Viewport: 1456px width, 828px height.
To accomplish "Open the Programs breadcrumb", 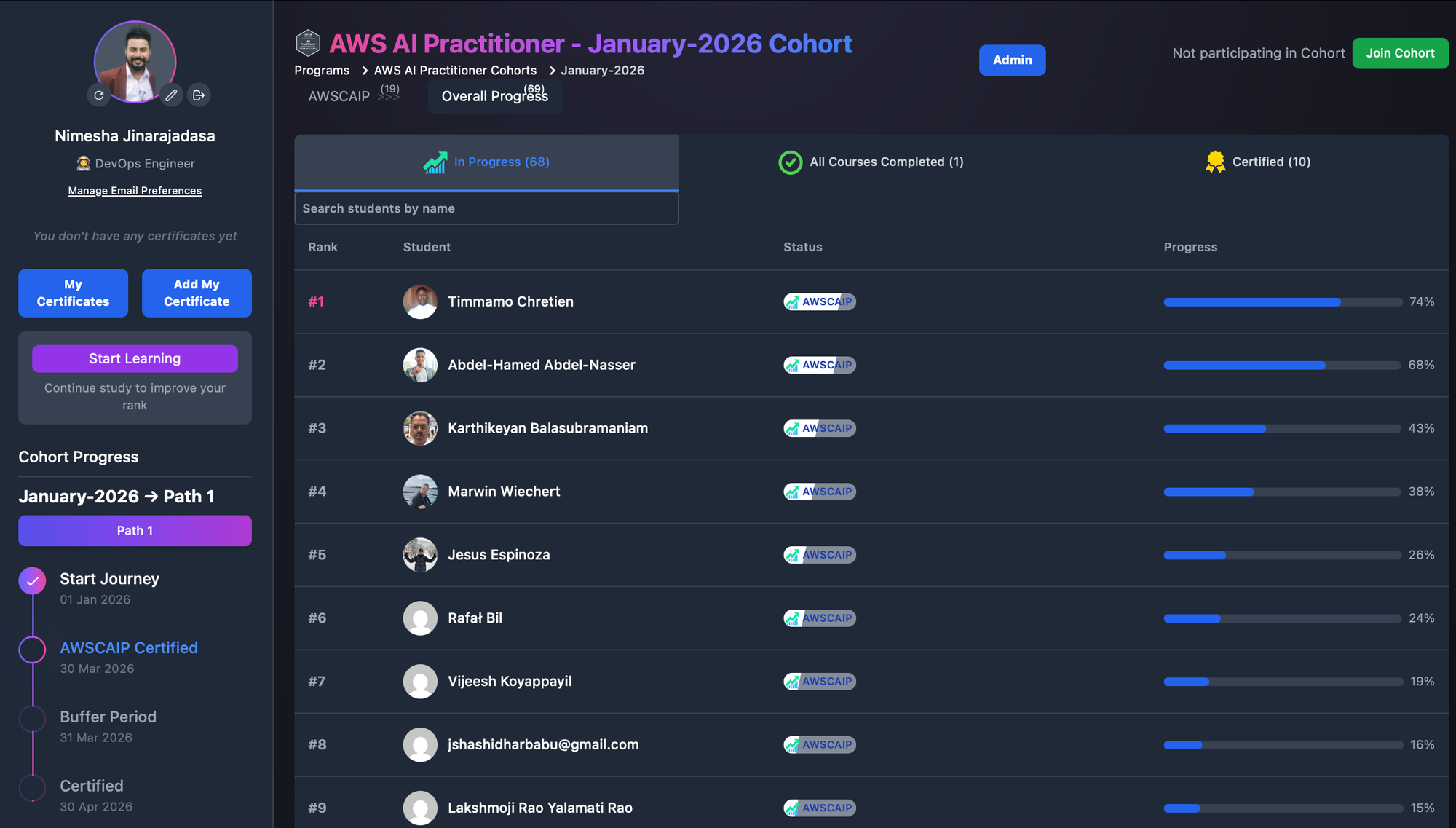I will coord(322,71).
